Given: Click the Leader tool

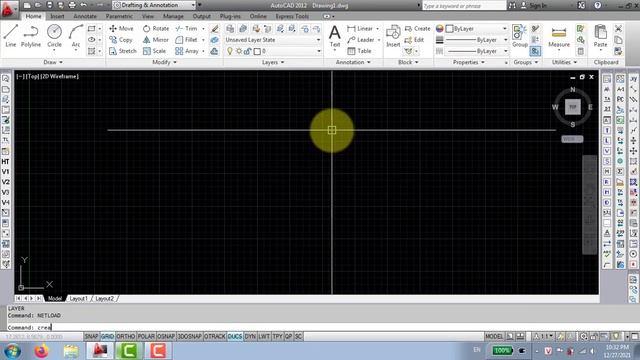Looking at the screenshot, I should [361, 40].
